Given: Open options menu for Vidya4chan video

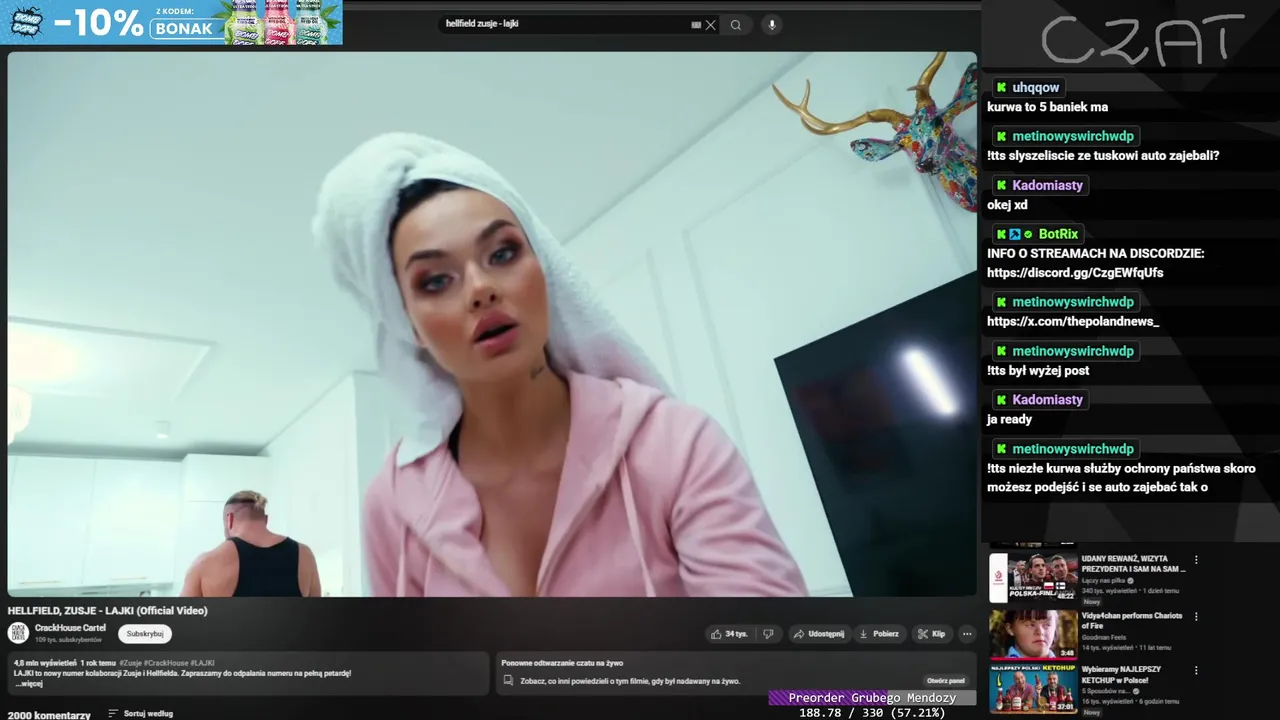Looking at the screenshot, I should 1196,617.
